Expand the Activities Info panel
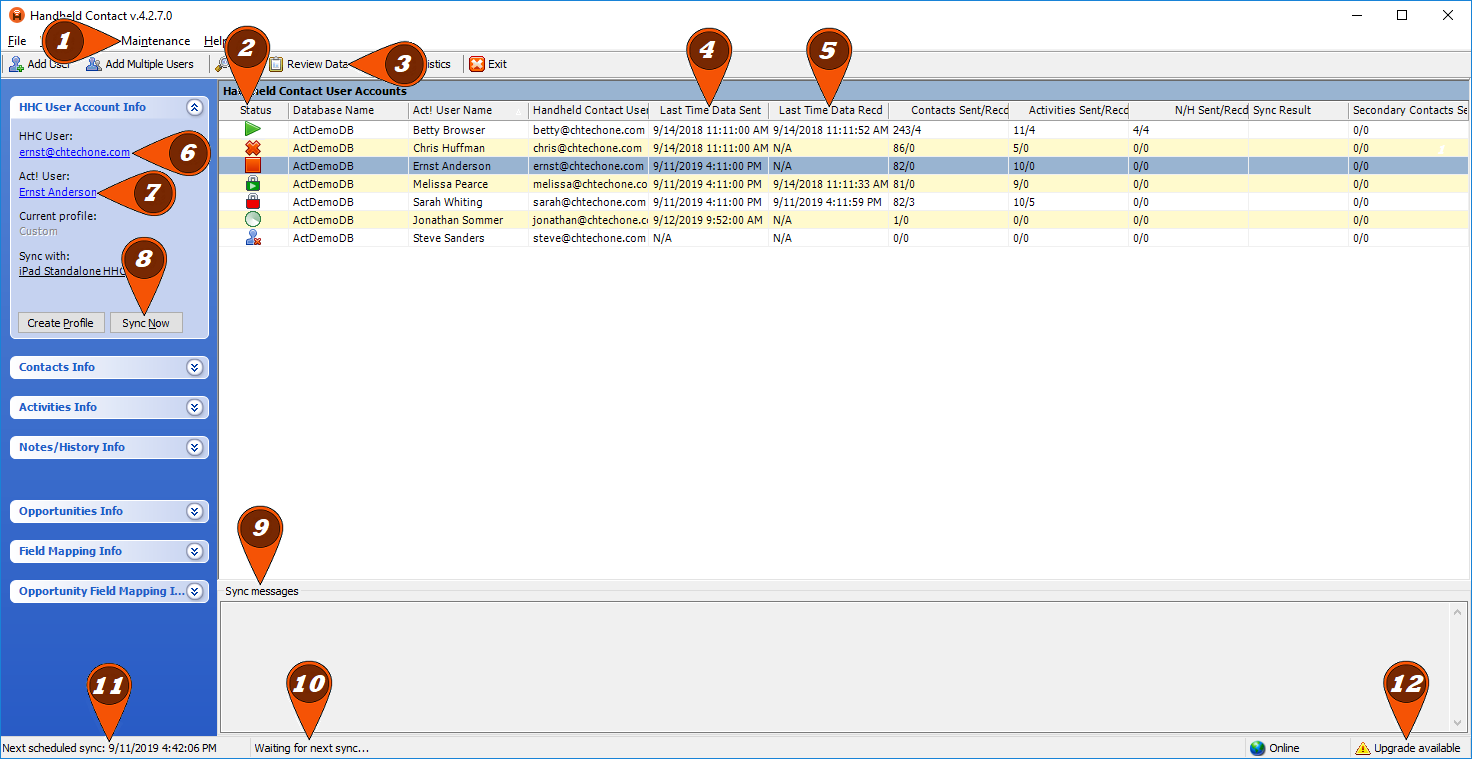This screenshot has height=761, width=1473. (194, 407)
